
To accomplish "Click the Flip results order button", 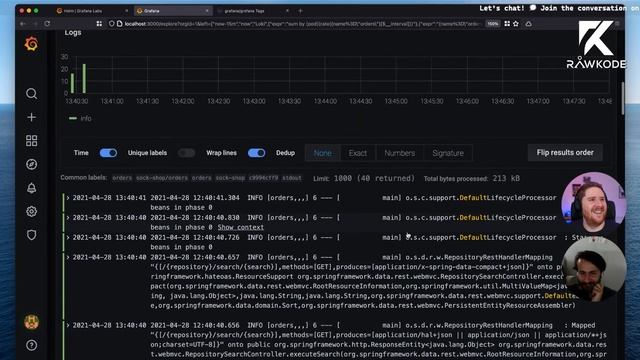I will pyautogui.click(x=565, y=153).
